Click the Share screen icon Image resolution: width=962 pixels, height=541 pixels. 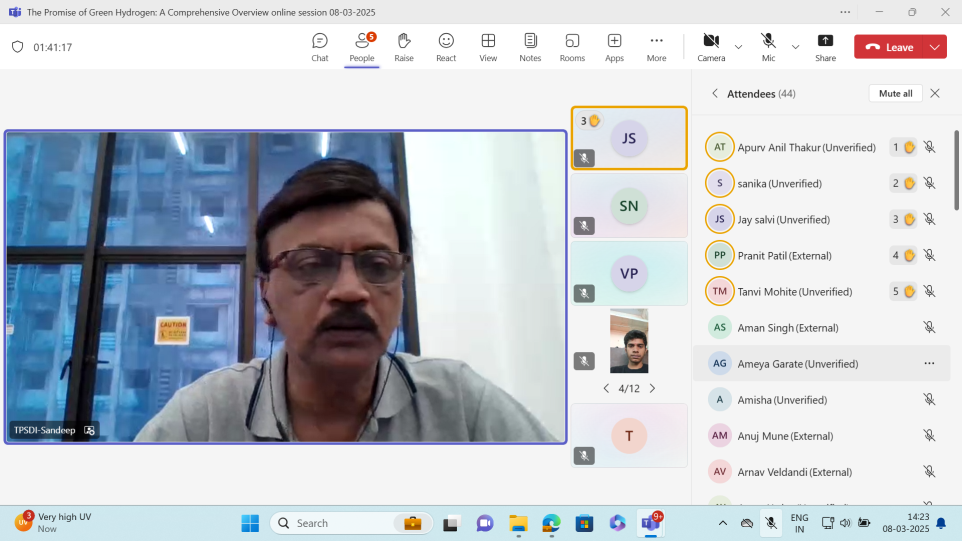pos(825,47)
